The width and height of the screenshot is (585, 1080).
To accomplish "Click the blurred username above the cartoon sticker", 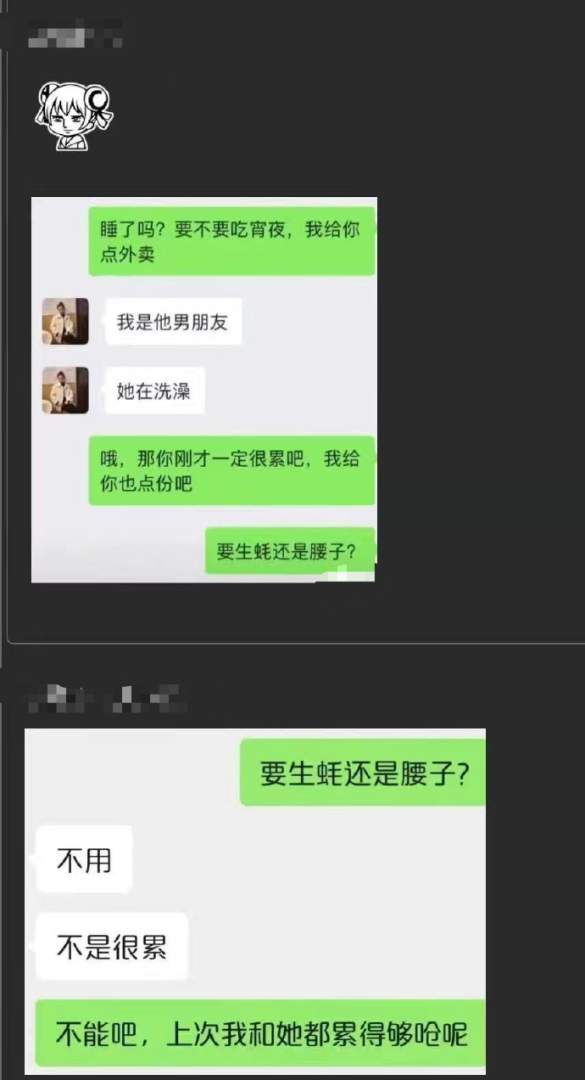I will 75,34.
